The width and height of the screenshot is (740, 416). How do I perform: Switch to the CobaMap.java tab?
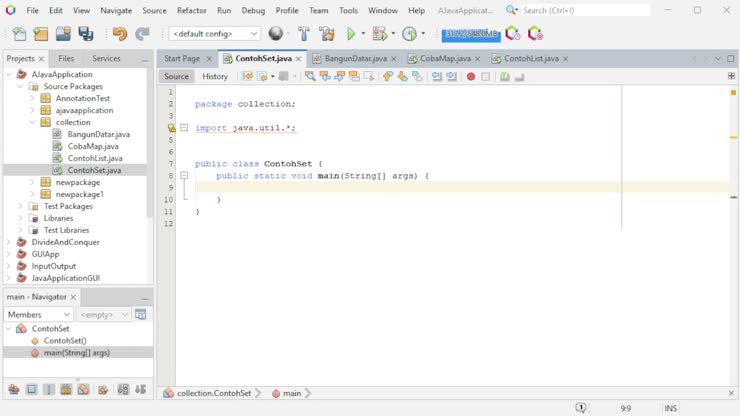[444, 59]
